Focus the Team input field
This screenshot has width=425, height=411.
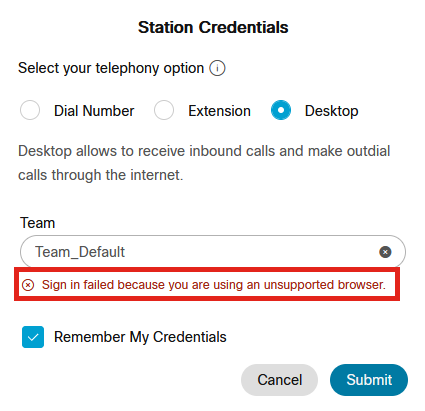tap(213, 252)
